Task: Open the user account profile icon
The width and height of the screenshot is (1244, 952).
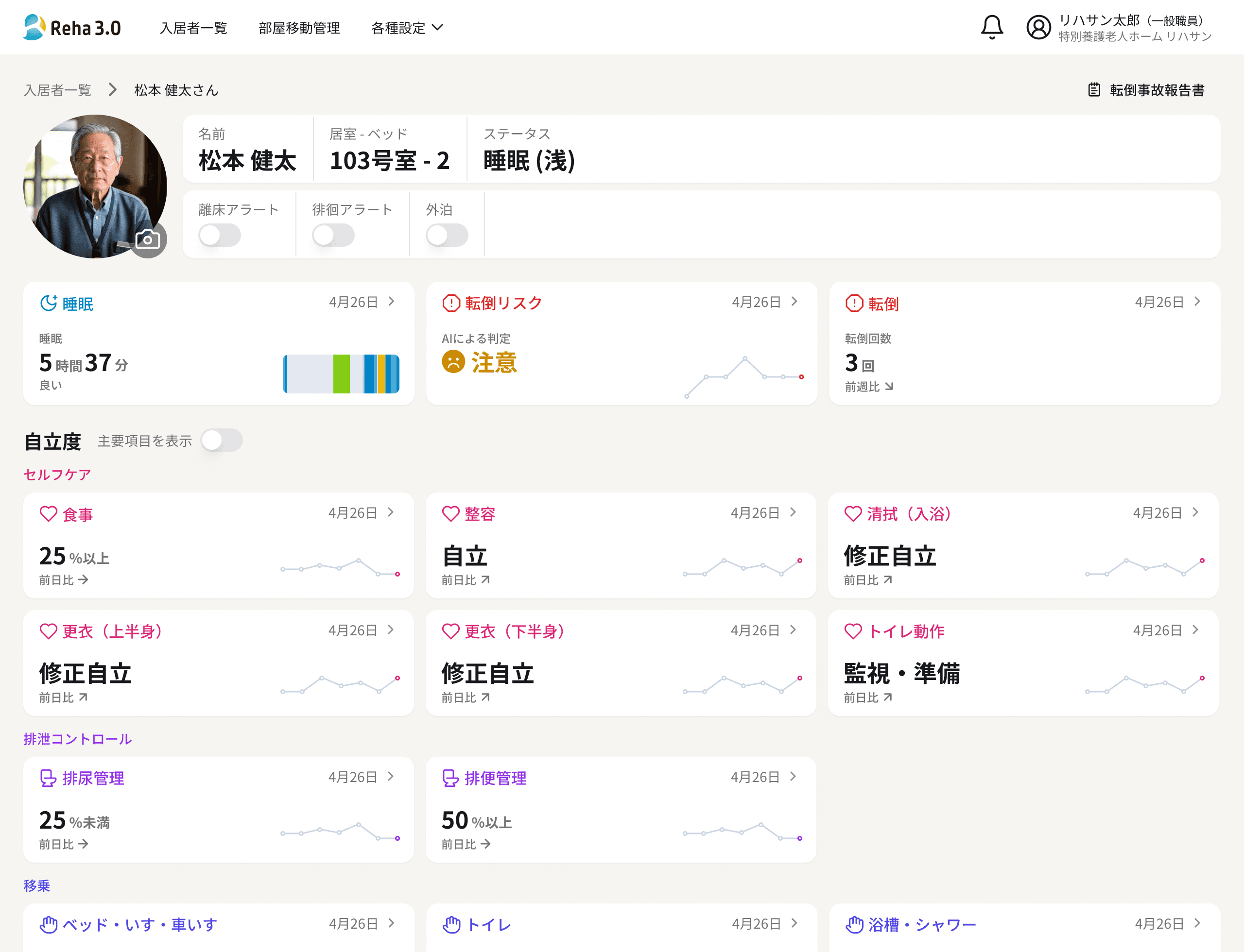Action: click(x=1038, y=27)
